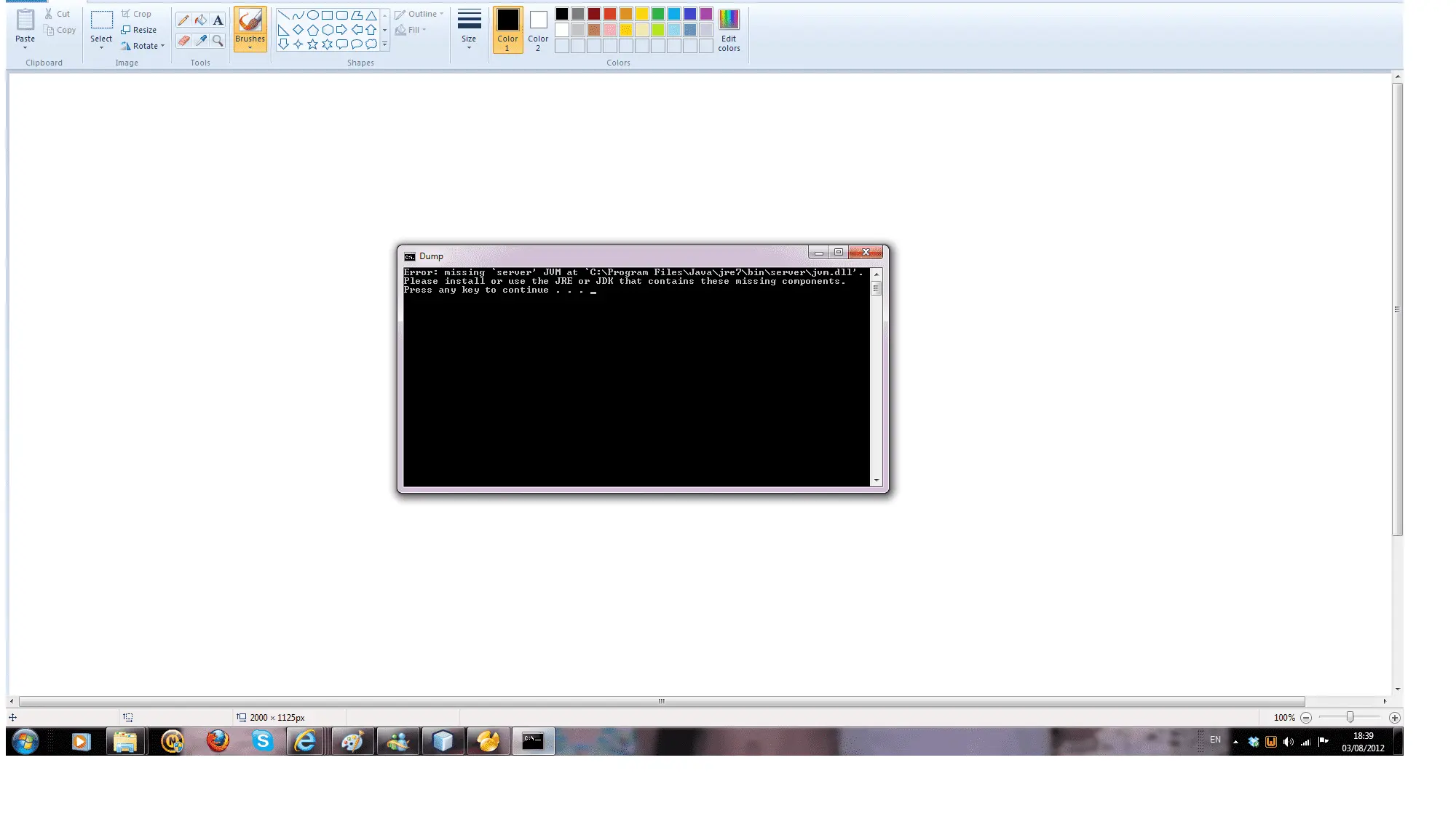Open the Brushes dropdown arrow
This screenshot has width=1456, height=819.
tap(250, 48)
